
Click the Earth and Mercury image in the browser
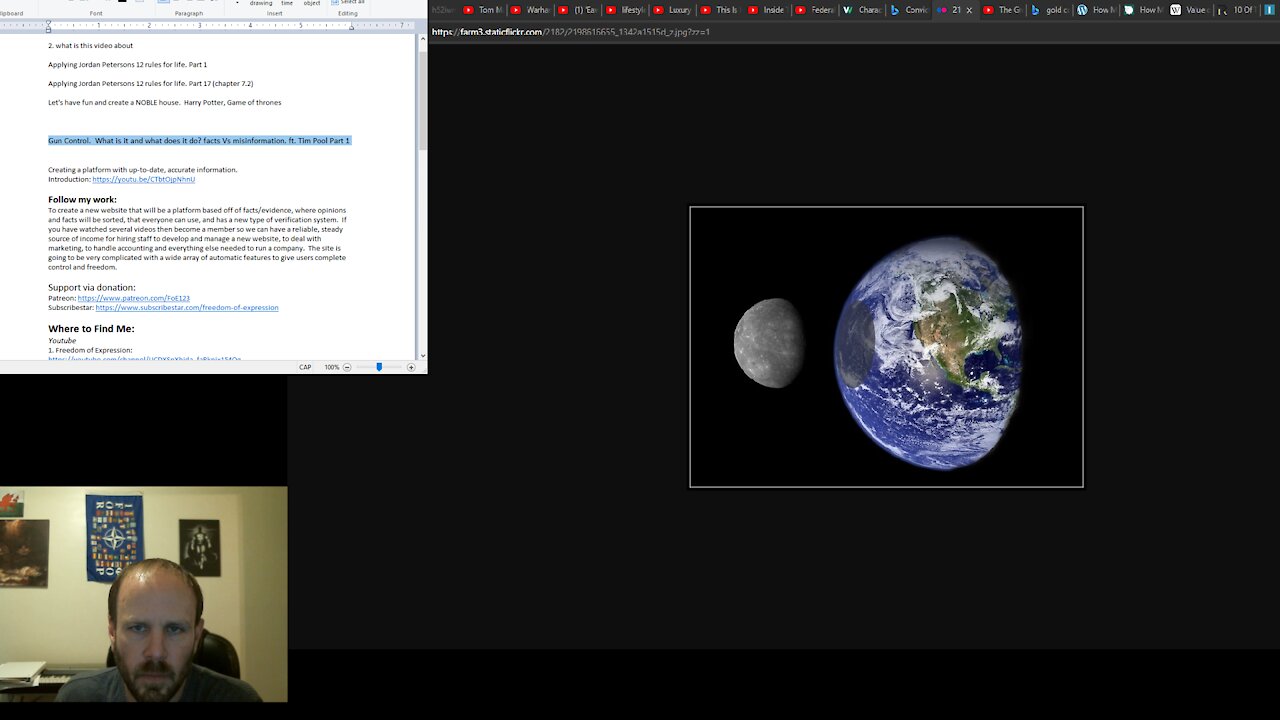tap(886, 347)
